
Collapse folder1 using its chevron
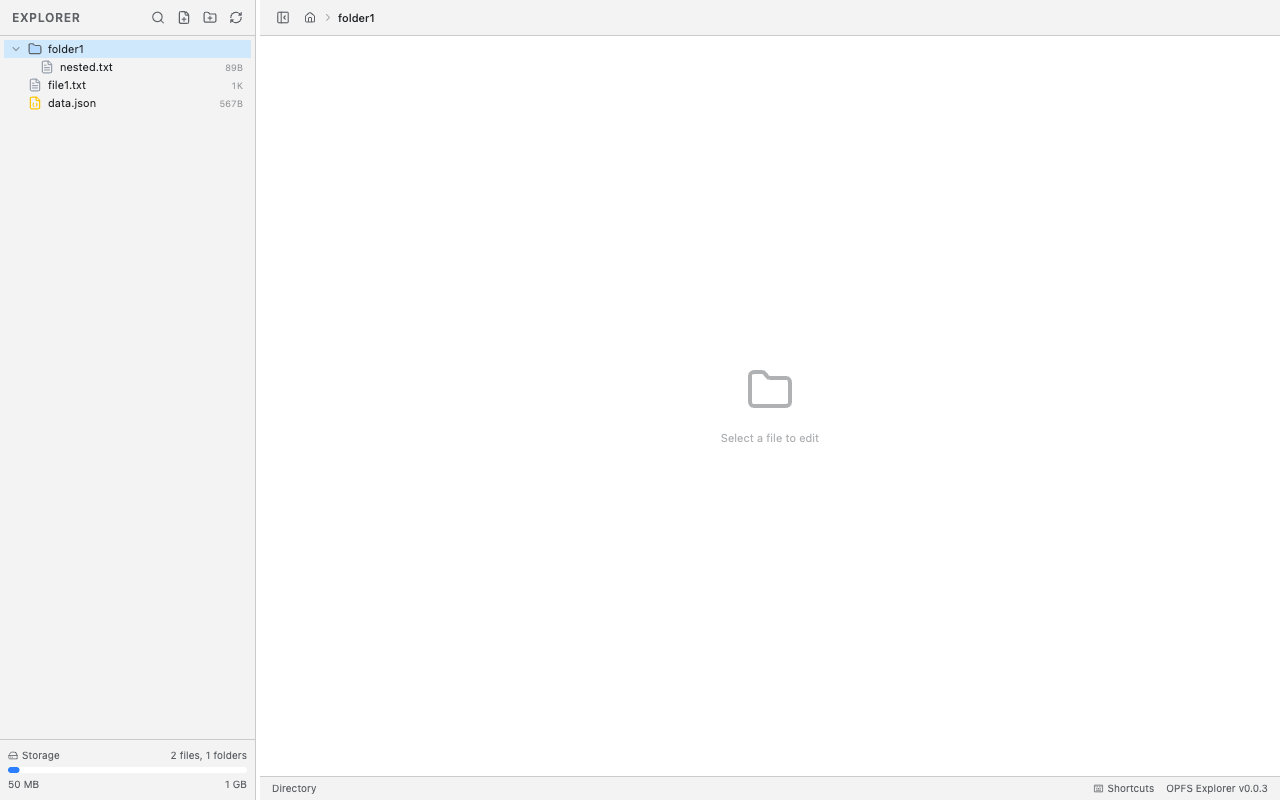tap(15, 48)
